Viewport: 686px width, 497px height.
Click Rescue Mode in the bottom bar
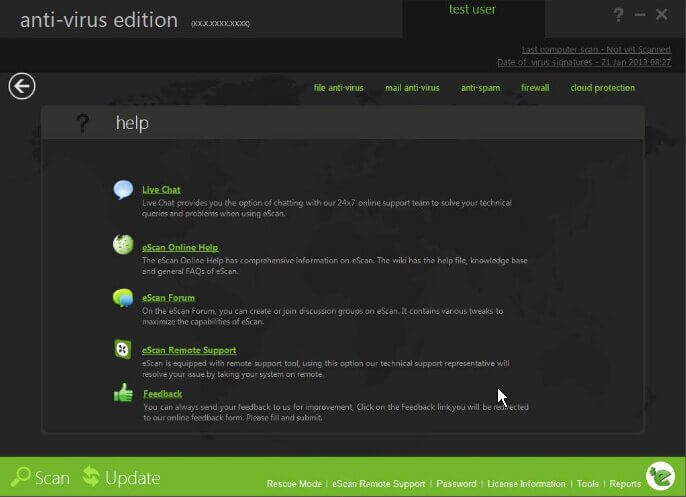tap(294, 483)
